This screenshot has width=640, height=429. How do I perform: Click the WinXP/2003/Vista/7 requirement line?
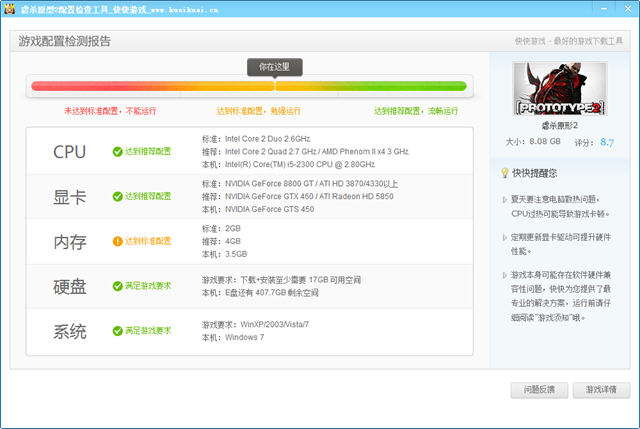[x=256, y=325]
